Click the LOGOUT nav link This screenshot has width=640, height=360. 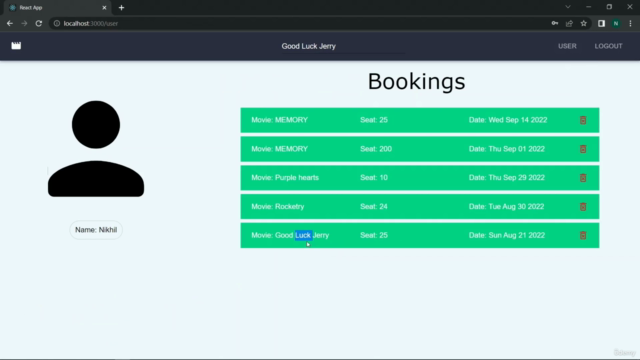(608, 46)
